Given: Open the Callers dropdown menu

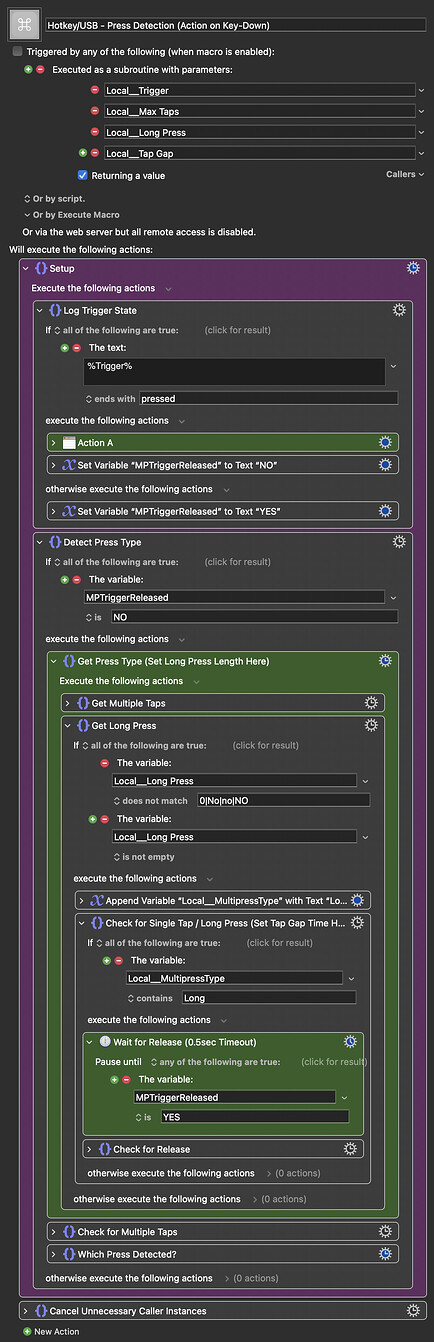Looking at the screenshot, I should (404, 174).
